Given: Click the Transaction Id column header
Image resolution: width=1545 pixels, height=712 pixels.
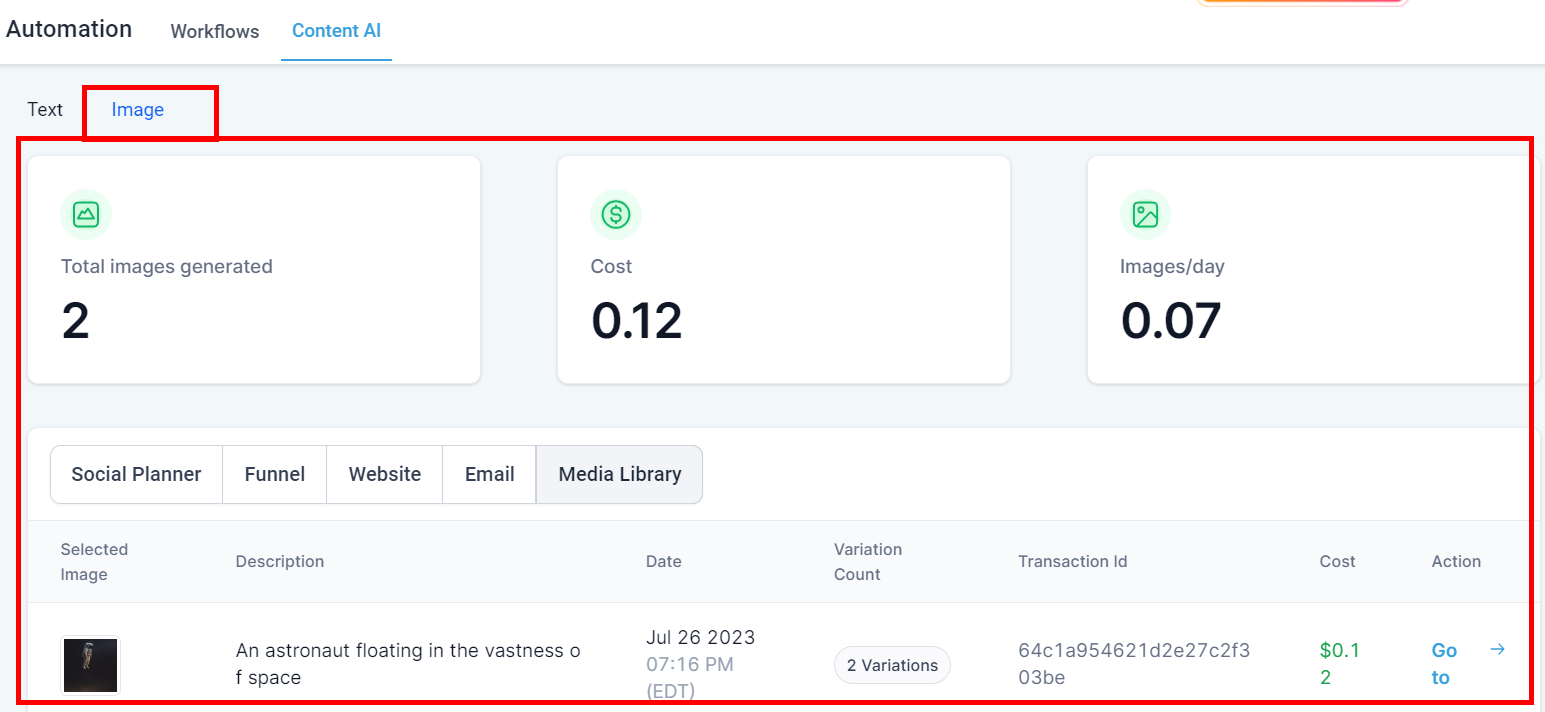Looking at the screenshot, I should [1072, 561].
